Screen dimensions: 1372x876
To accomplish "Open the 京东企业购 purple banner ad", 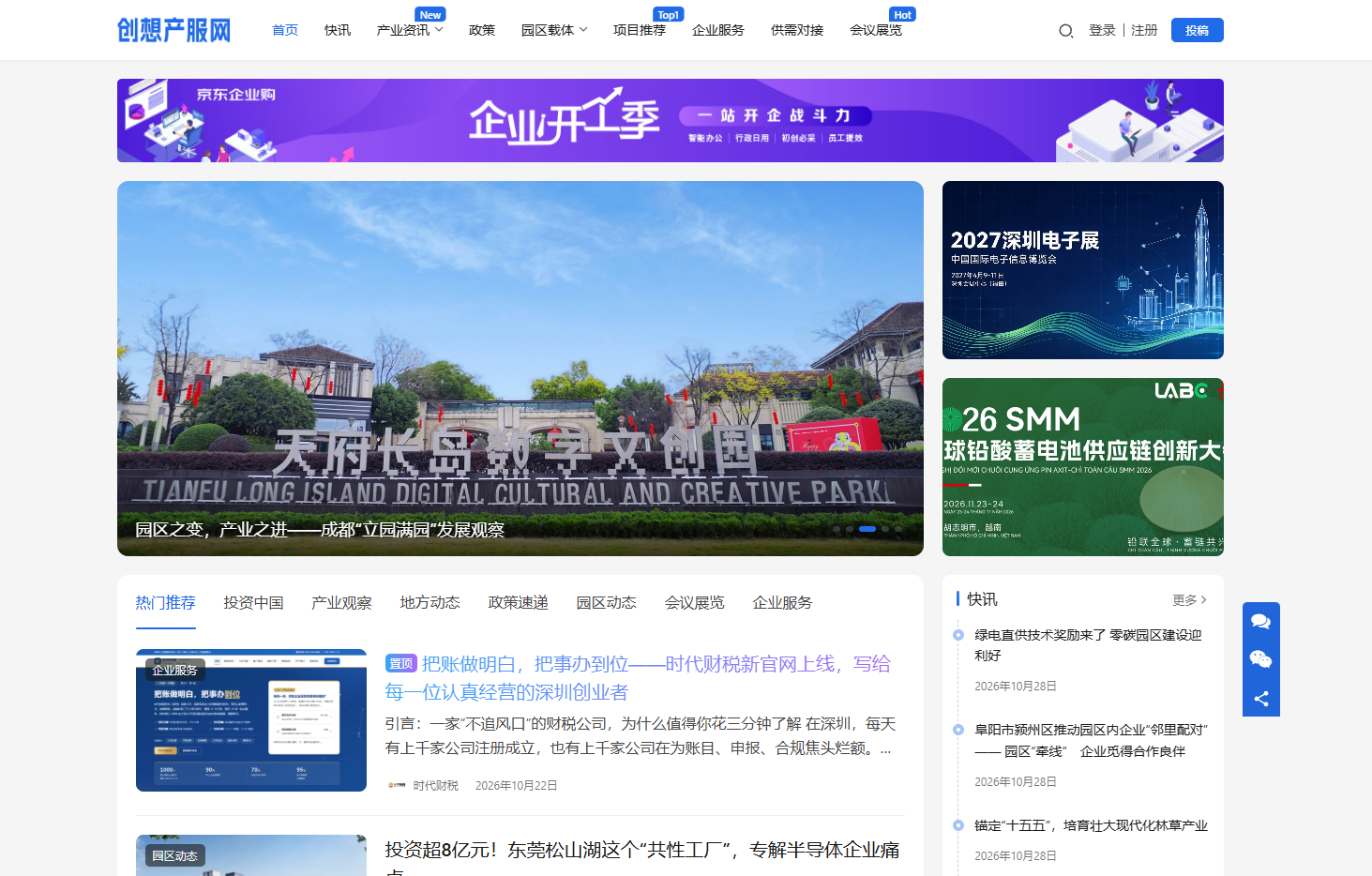I will click(671, 120).
